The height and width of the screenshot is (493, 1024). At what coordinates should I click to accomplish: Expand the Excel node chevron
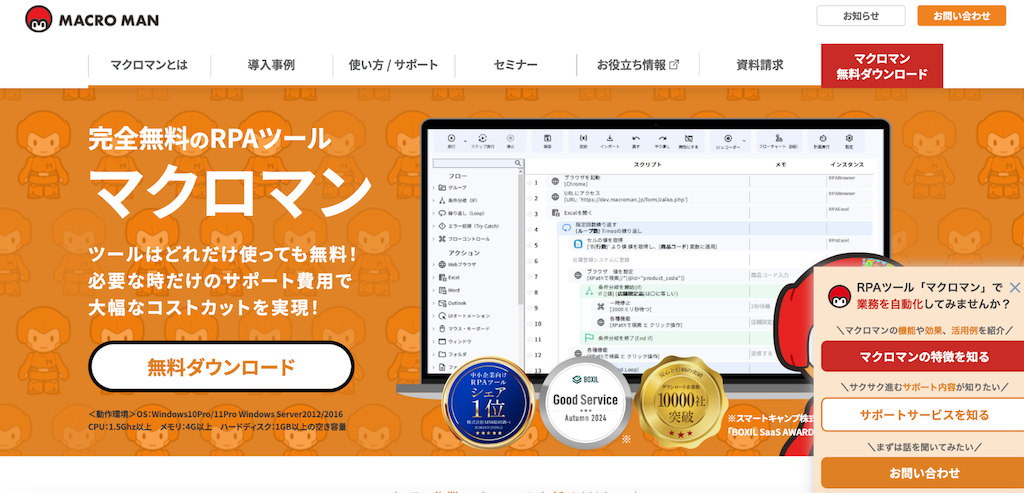click(x=434, y=278)
